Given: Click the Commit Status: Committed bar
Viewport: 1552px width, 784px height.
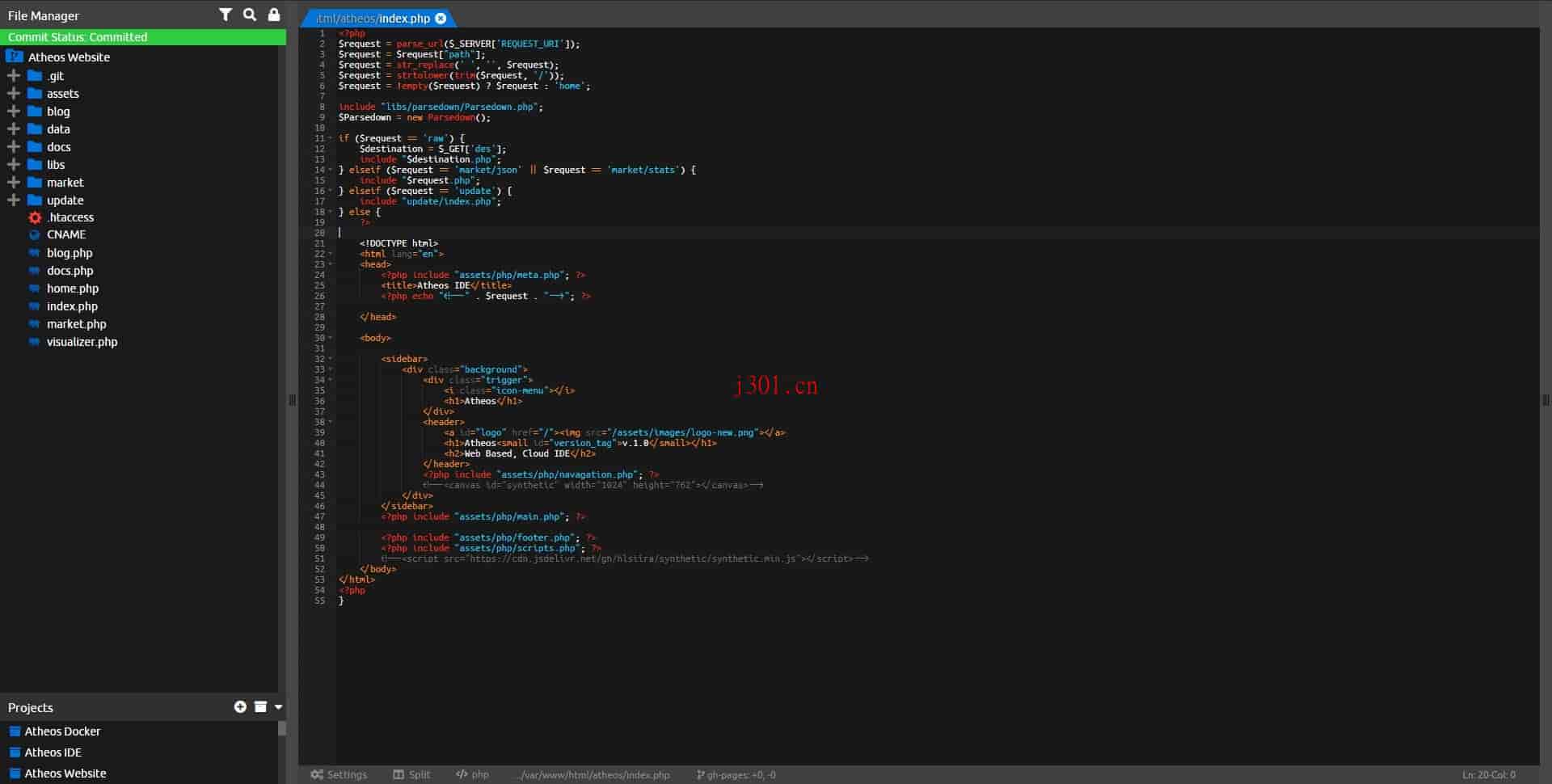Looking at the screenshot, I should point(143,37).
